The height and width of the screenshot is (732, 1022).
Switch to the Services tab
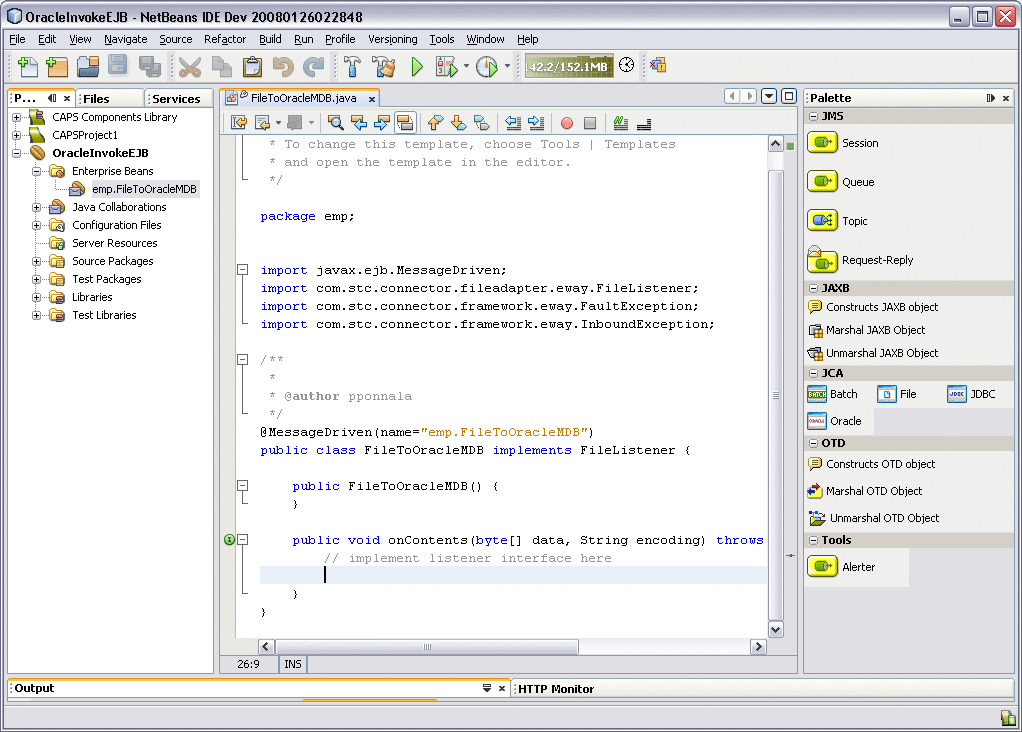(176, 99)
